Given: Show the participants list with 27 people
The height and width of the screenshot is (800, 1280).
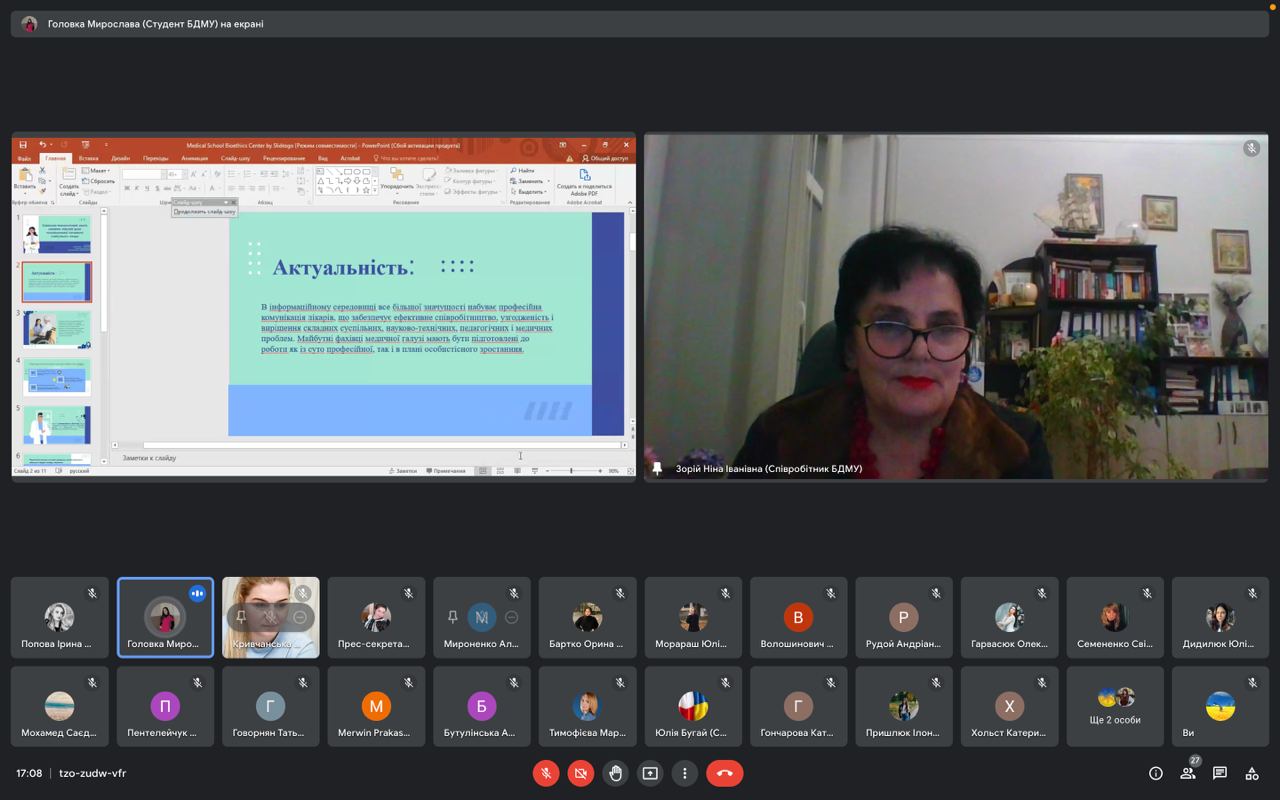Looking at the screenshot, I should (x=1188, y=773).
